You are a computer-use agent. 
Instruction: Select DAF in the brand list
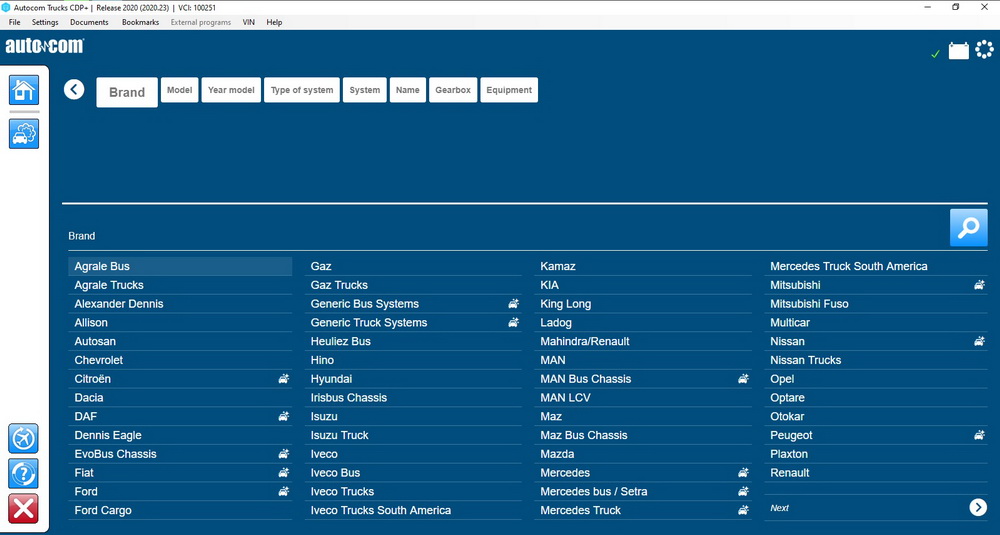pos(86,417)
